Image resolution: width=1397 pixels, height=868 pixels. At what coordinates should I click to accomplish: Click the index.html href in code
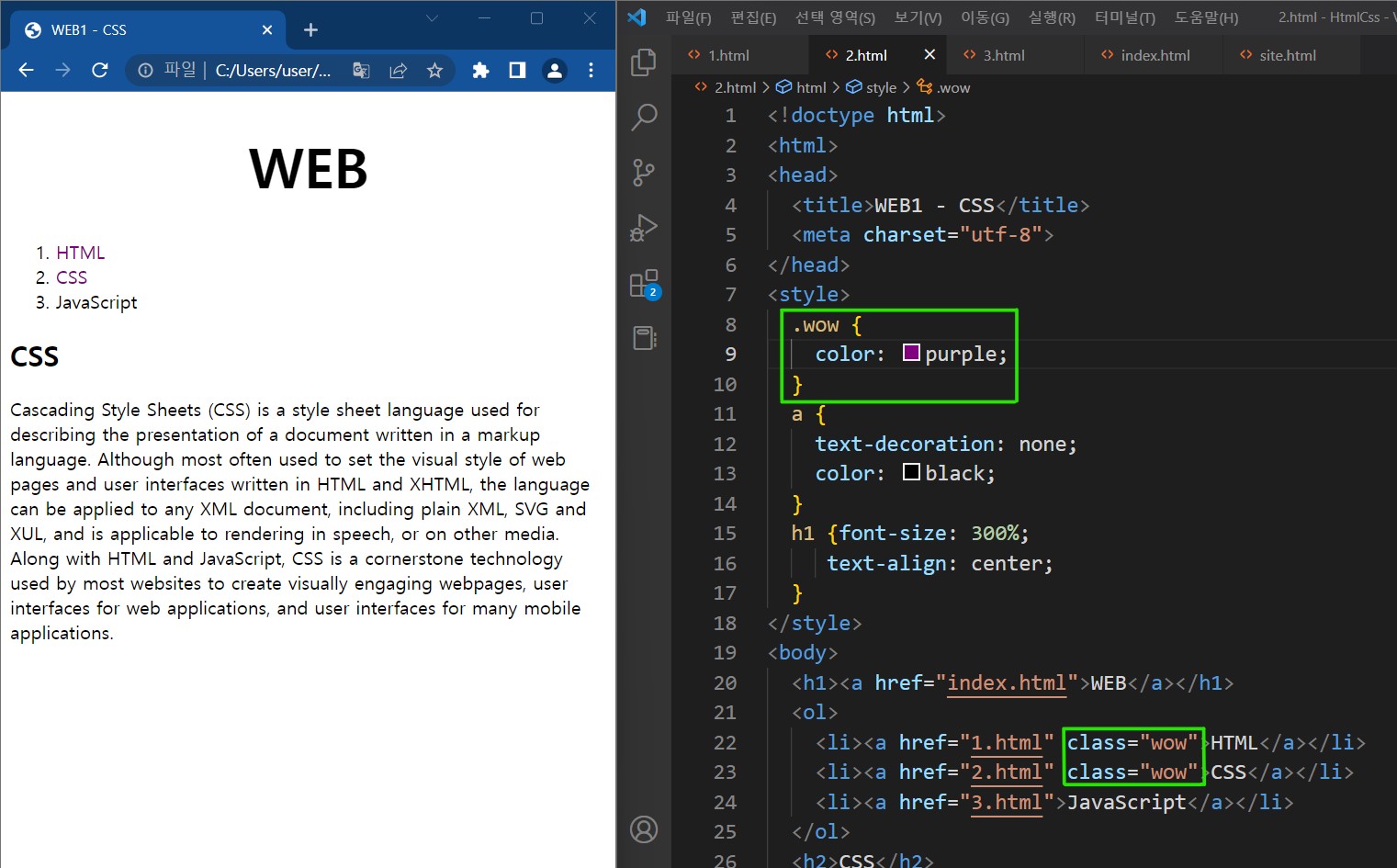point(1007,682)
